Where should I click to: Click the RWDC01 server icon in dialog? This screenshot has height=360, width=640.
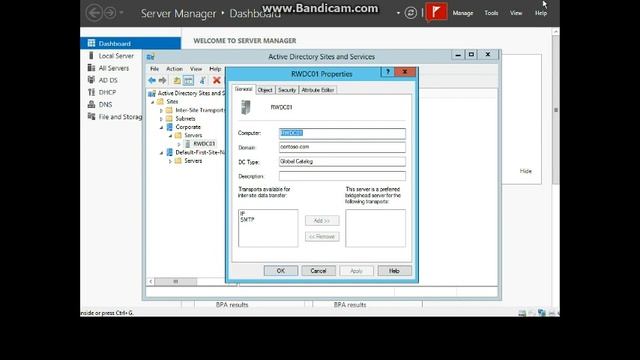tap(245, 107)
